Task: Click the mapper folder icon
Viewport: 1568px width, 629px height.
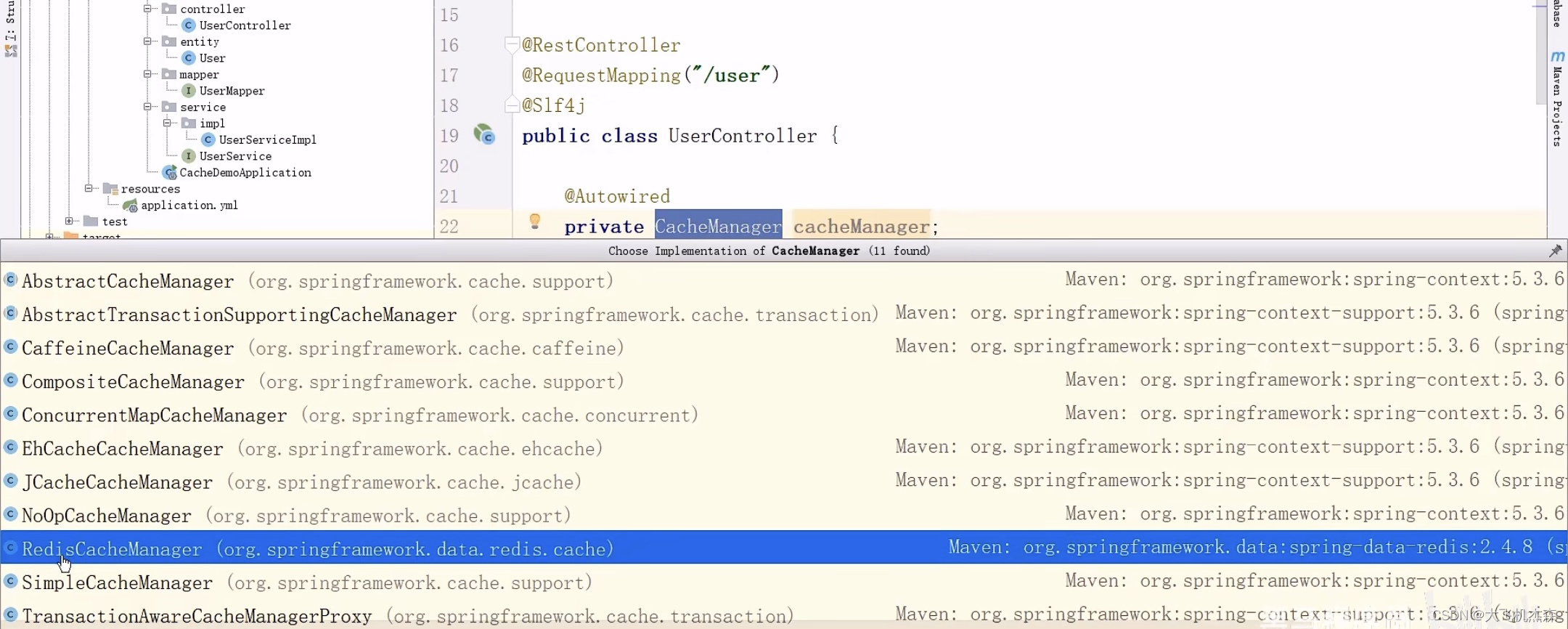Action: click(170, 74)
